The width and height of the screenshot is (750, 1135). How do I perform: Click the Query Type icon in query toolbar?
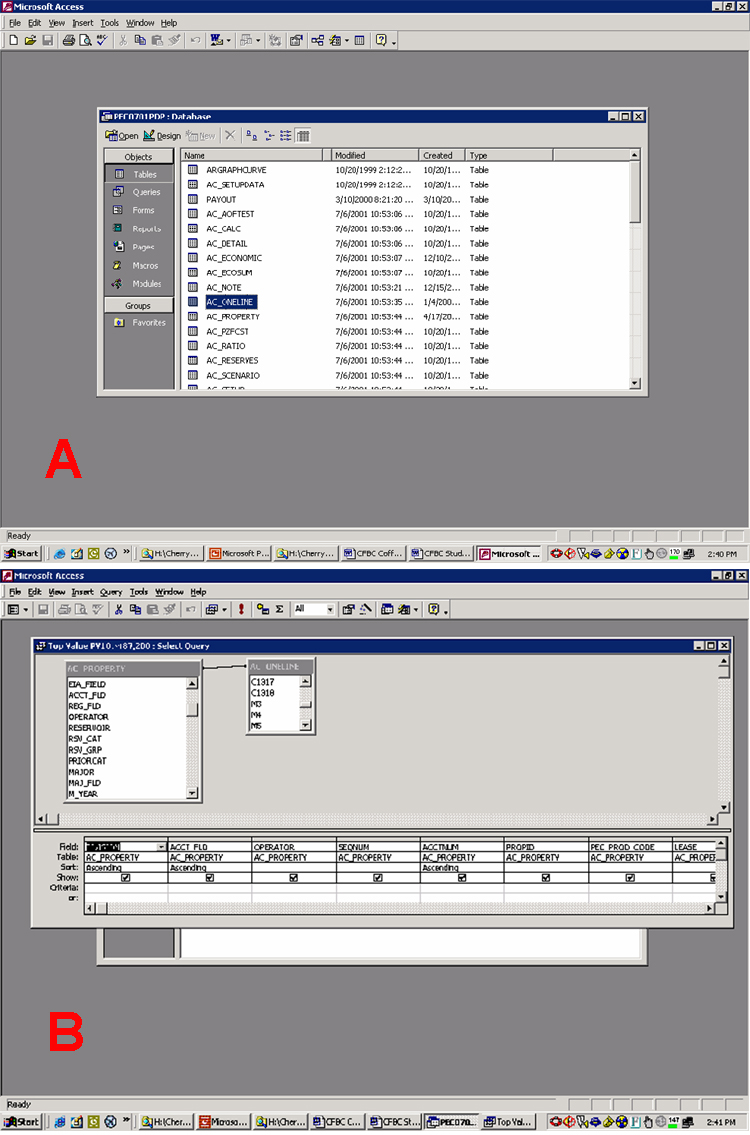point(211,609)
